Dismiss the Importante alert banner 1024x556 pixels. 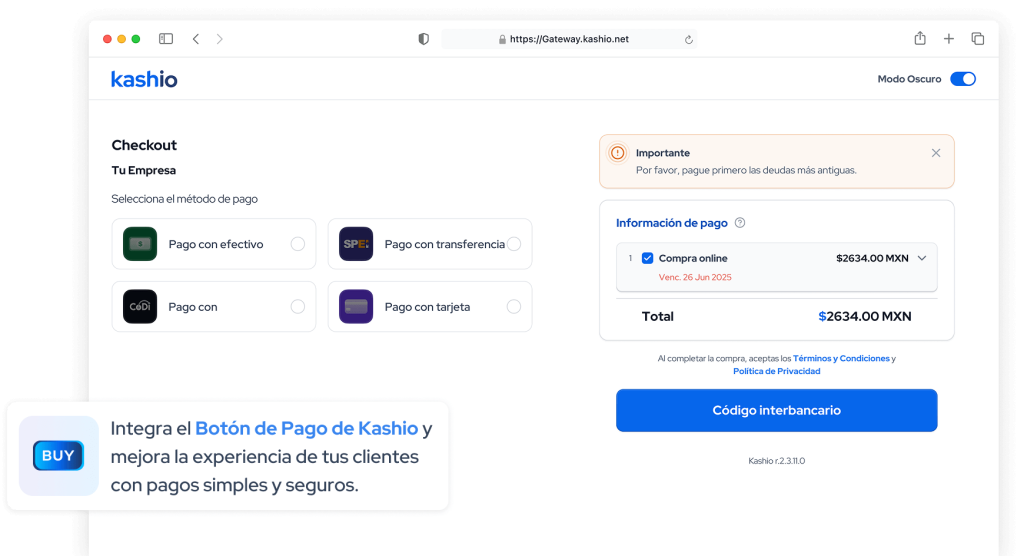pos(936,153)
